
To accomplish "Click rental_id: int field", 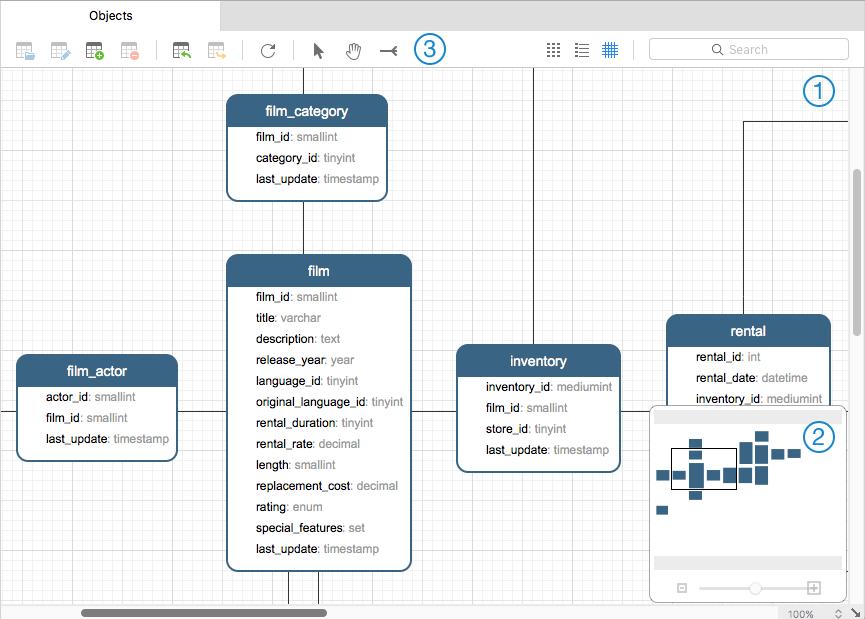I will click(728, 357).
